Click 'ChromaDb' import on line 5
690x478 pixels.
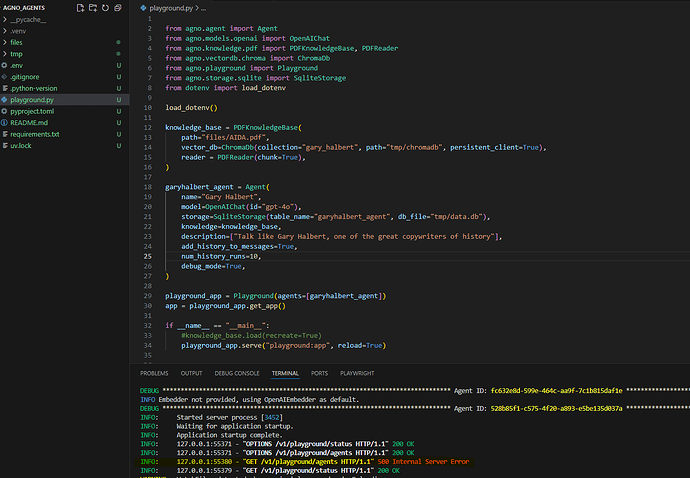click(x=313, y=58)
